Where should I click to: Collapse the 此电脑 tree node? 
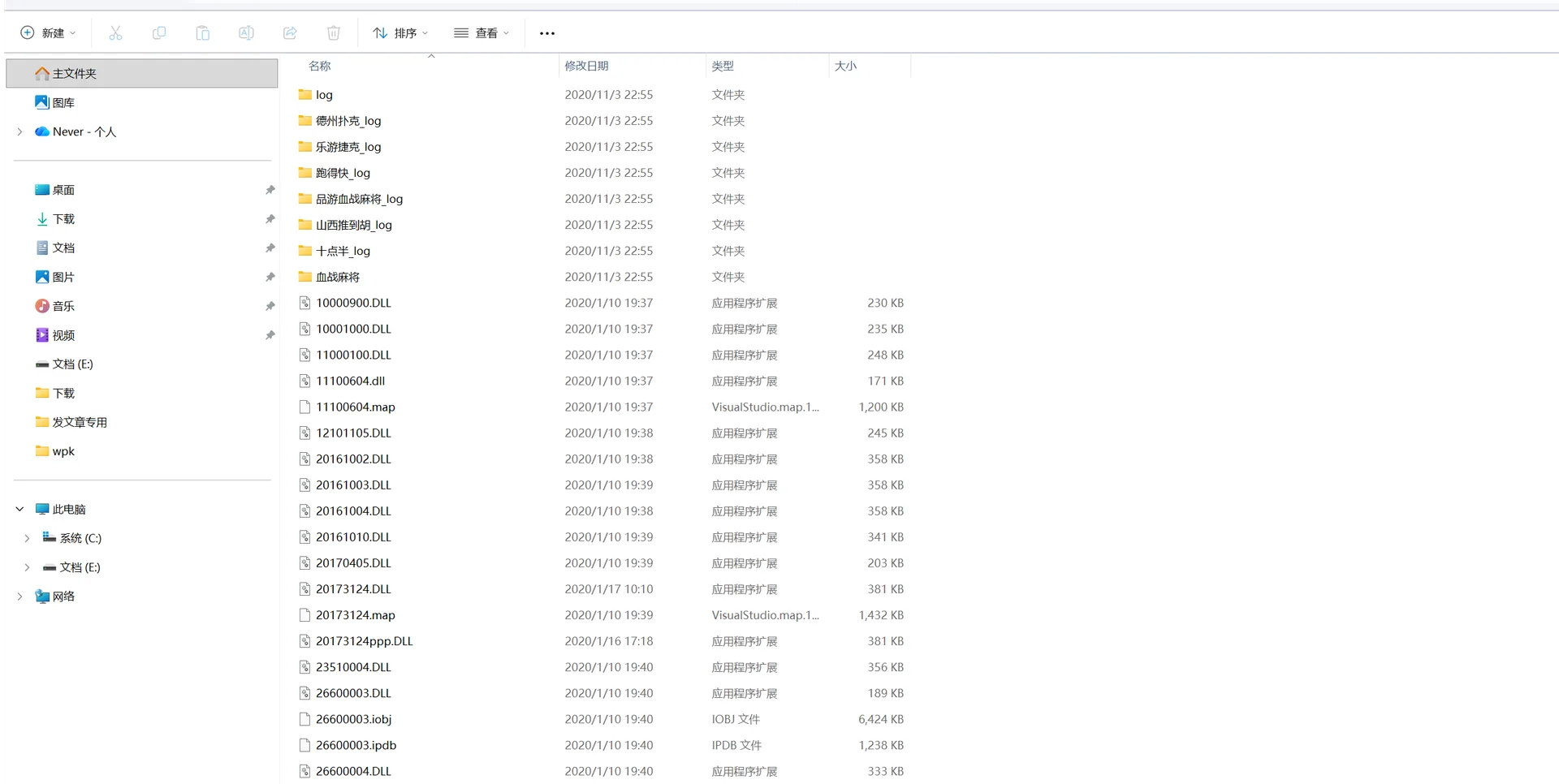(19, 510)
